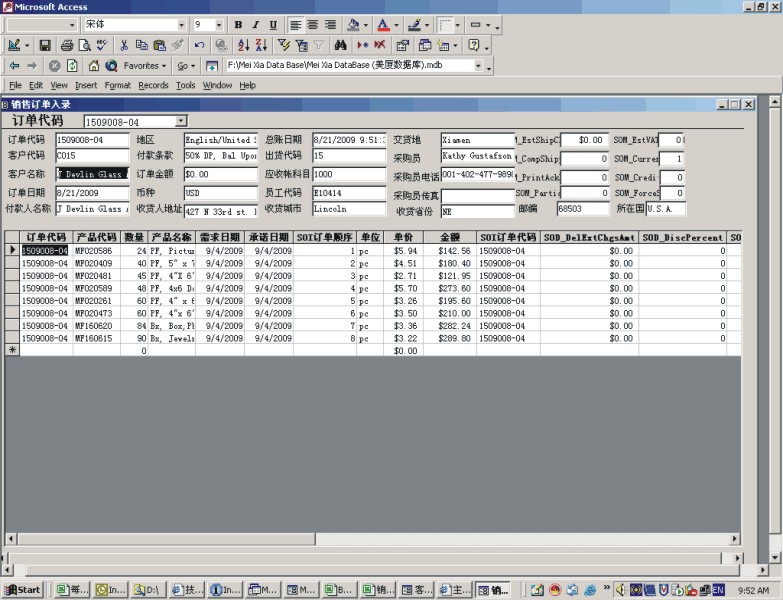Click the Save disk icon

click(45, 45)
